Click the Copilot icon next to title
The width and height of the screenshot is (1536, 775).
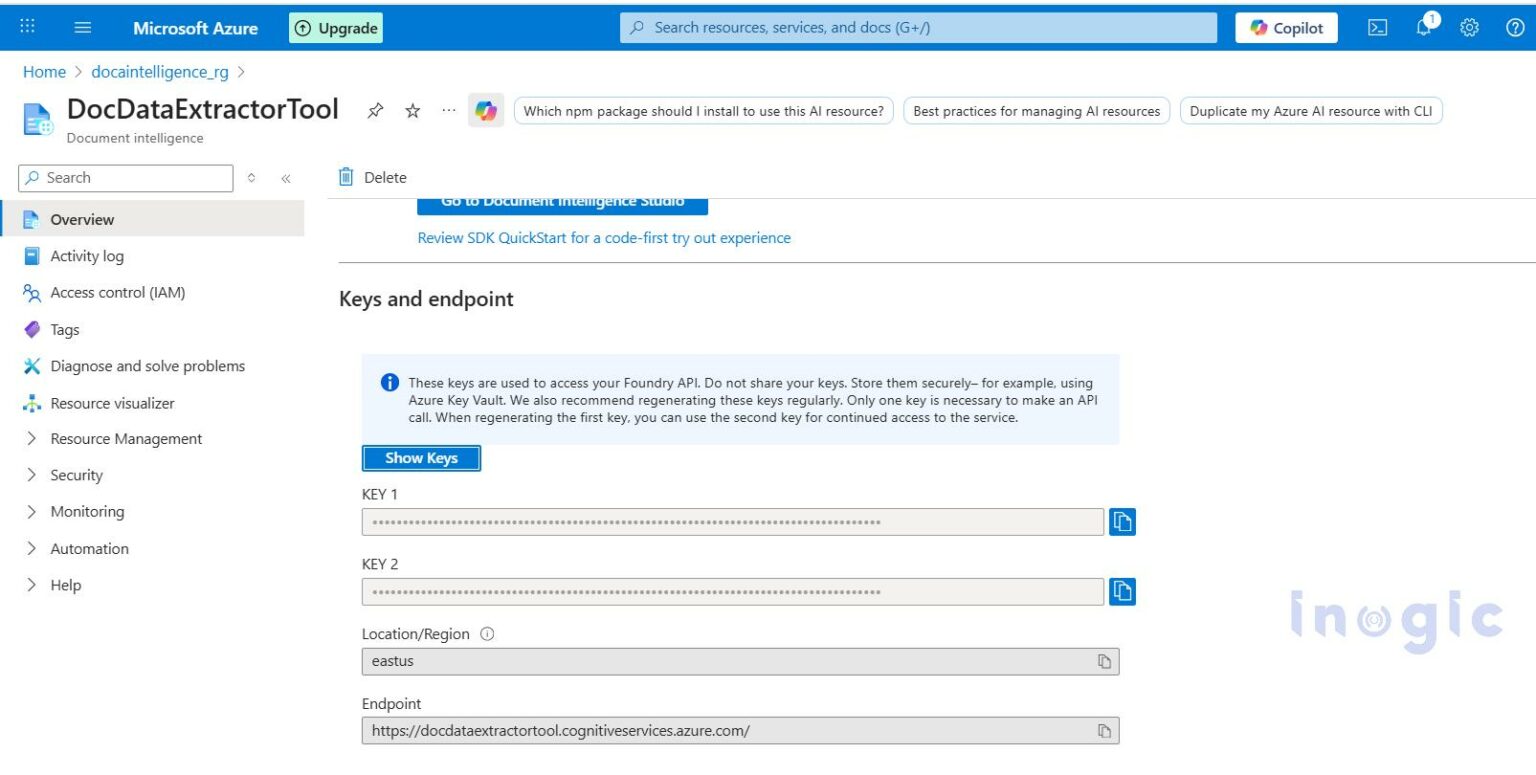pos(486,111)
